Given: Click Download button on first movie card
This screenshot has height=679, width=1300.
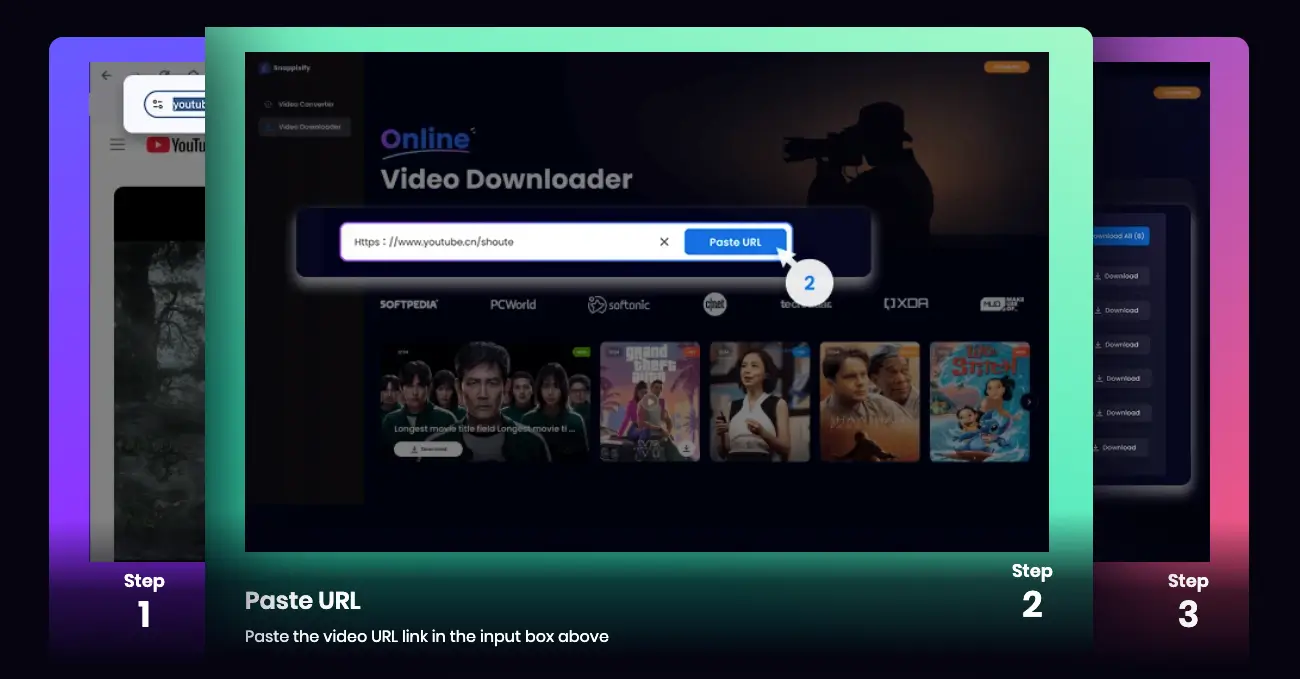Looking at the screenshot, I should click(x=428, y=449).
